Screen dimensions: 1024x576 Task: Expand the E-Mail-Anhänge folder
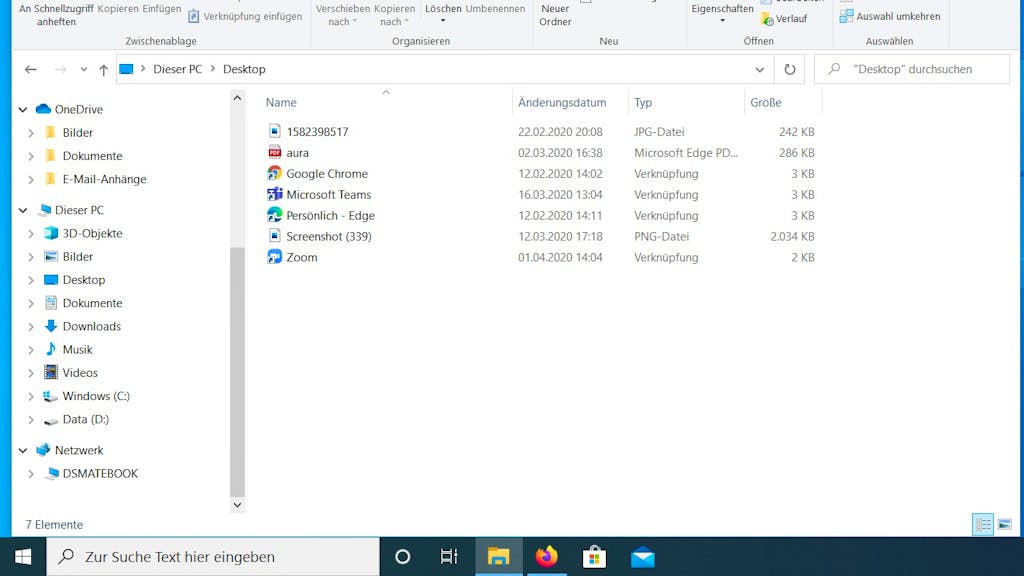(31, 179)
